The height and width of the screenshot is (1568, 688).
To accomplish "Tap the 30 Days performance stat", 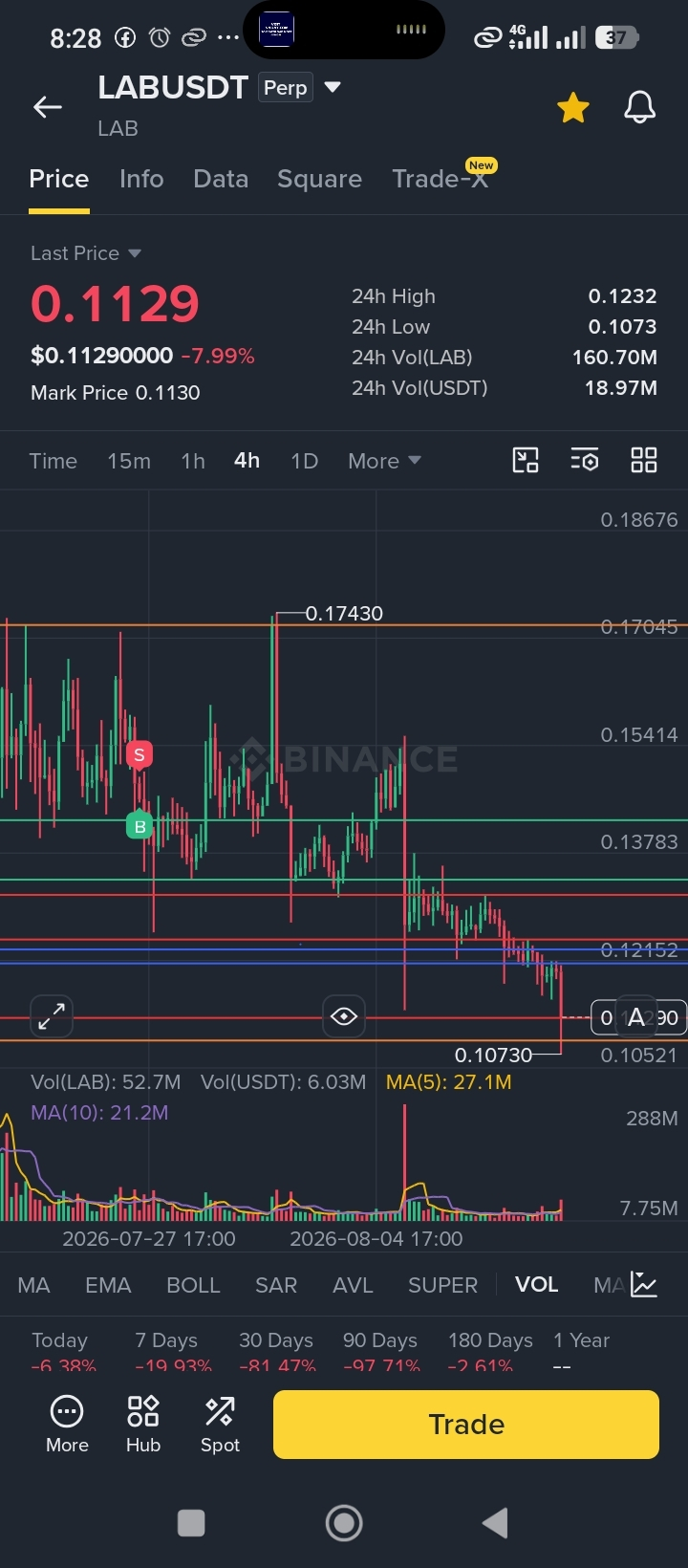I will click(277, 1353).
